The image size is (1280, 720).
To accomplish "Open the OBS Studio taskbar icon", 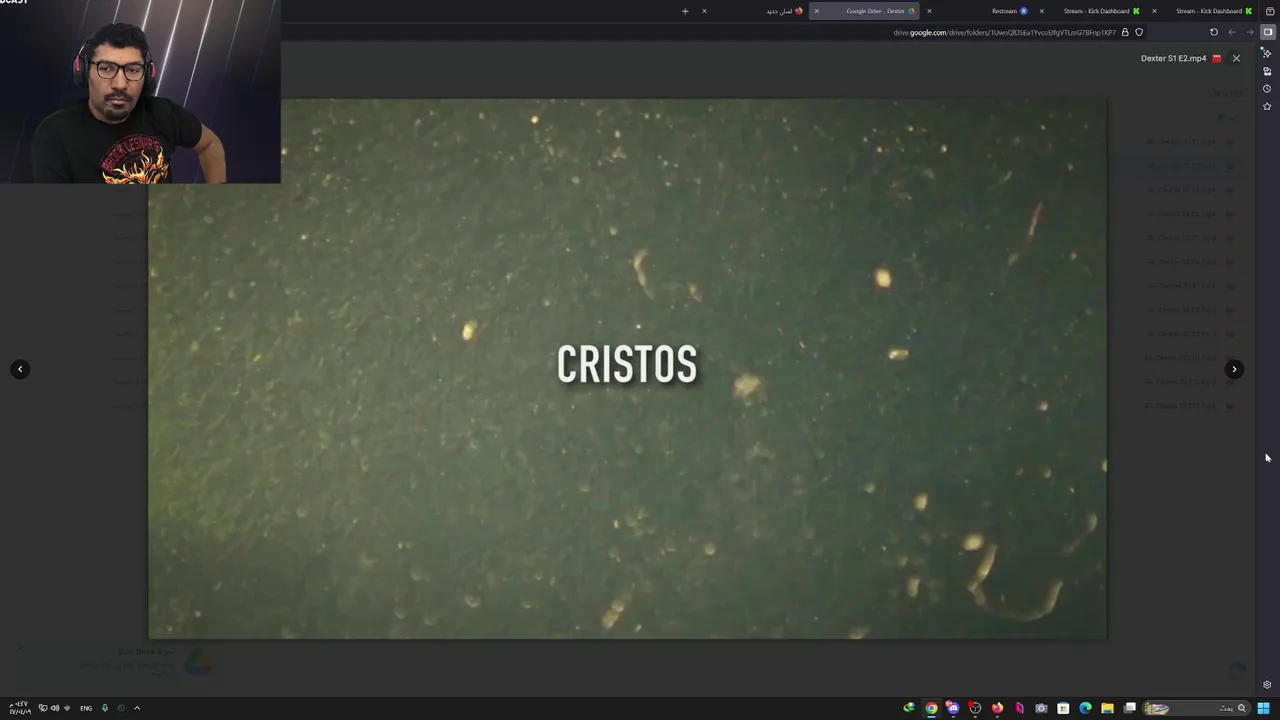I will point(975,708).
